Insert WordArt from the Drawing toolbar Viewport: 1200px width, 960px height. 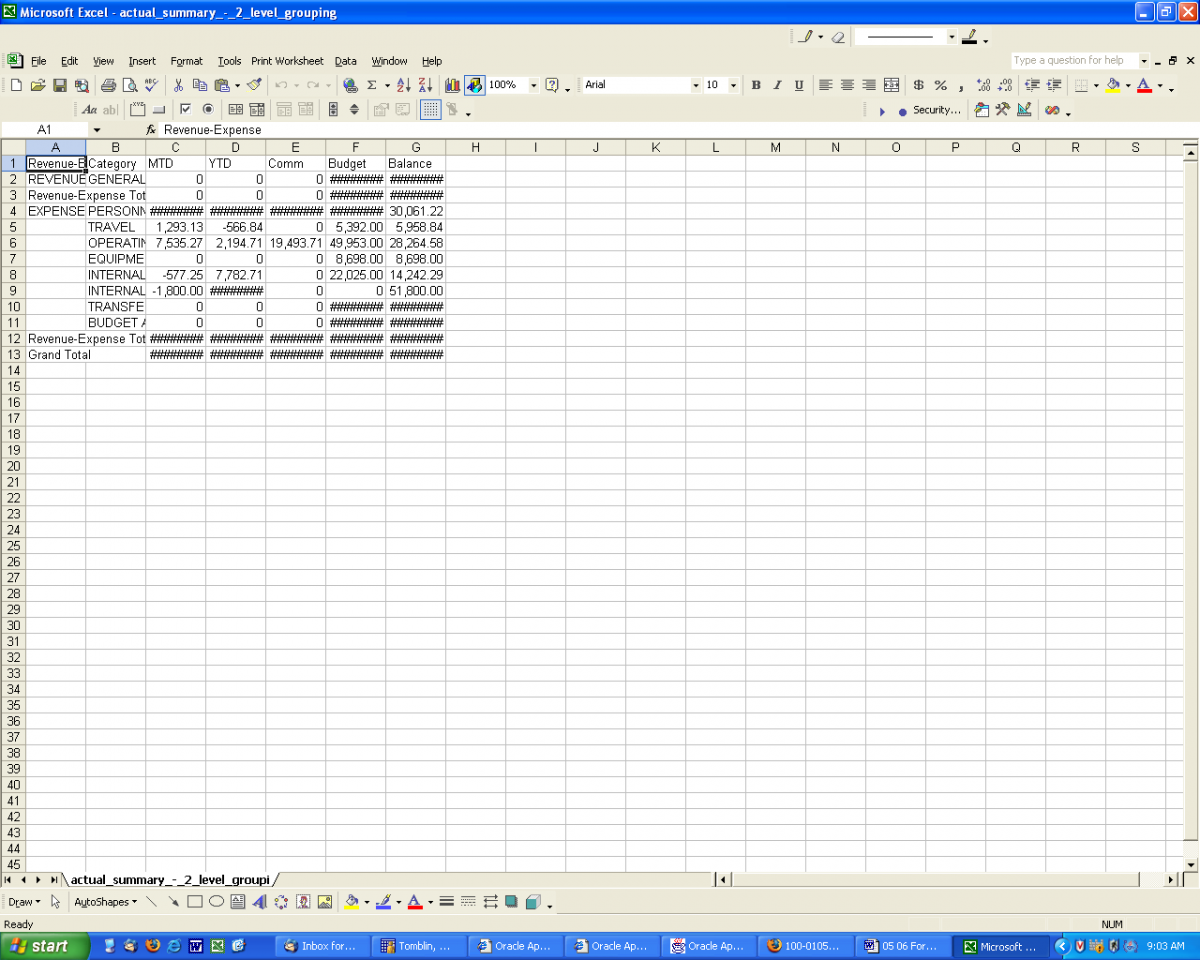(259, 902)
